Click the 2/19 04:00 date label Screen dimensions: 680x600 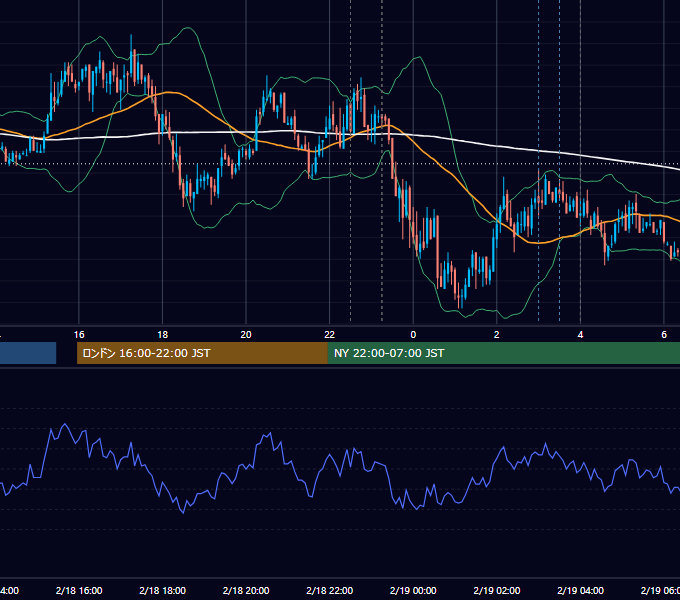[x=581, y=590]
